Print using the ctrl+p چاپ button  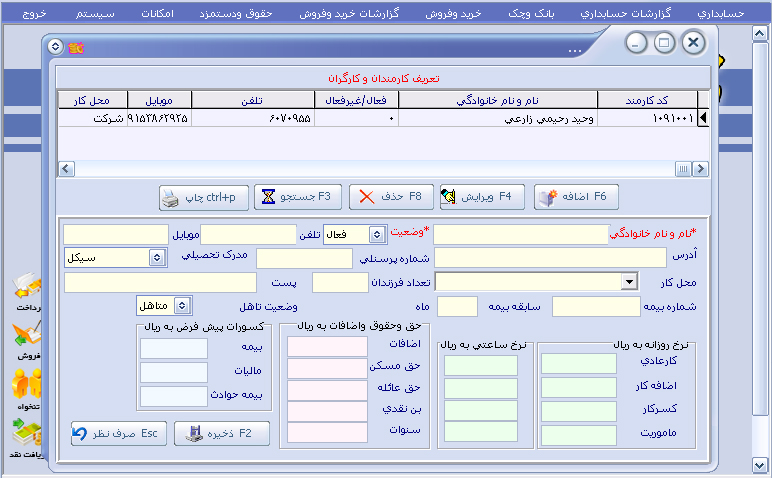[x=204, y=197]
